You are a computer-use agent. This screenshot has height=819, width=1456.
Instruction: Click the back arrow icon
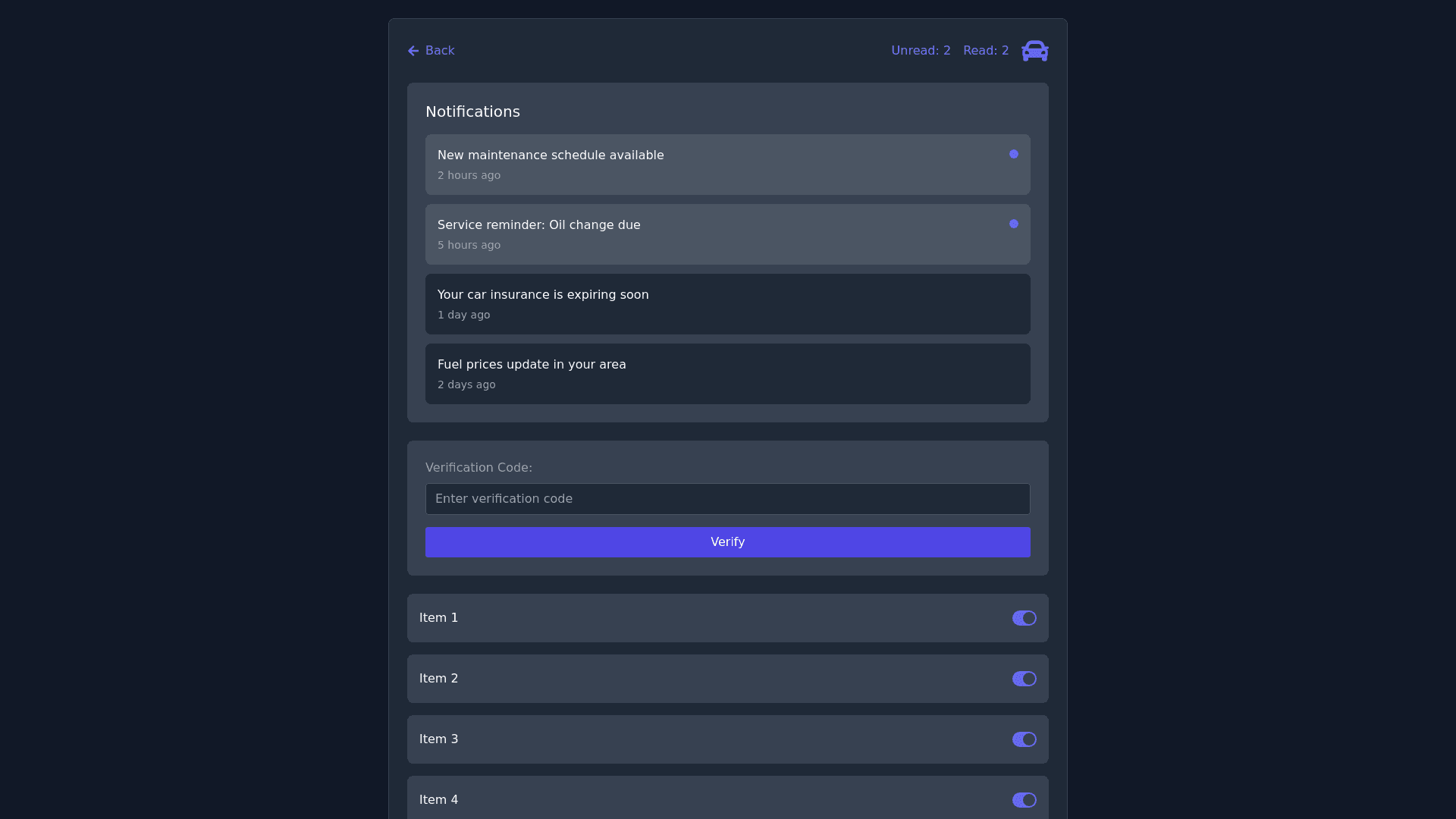tap(413, 51)
